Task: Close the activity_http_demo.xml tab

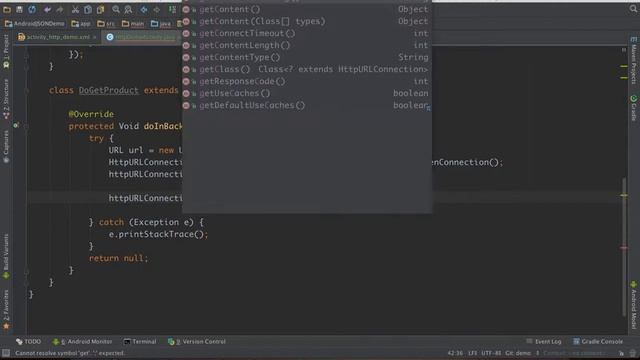Action: 95,37
